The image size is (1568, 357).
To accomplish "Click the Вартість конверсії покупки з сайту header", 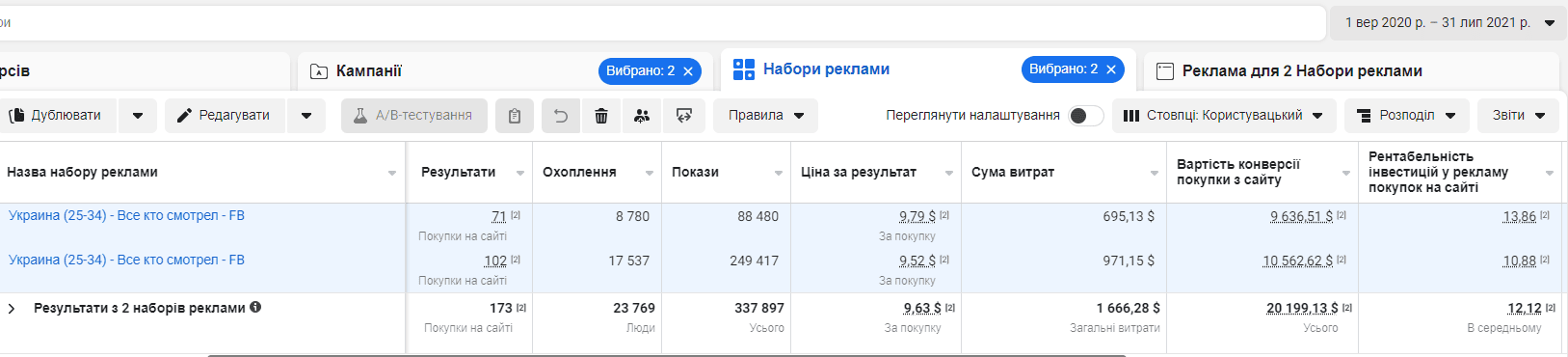I will [x=1238, y=172].
